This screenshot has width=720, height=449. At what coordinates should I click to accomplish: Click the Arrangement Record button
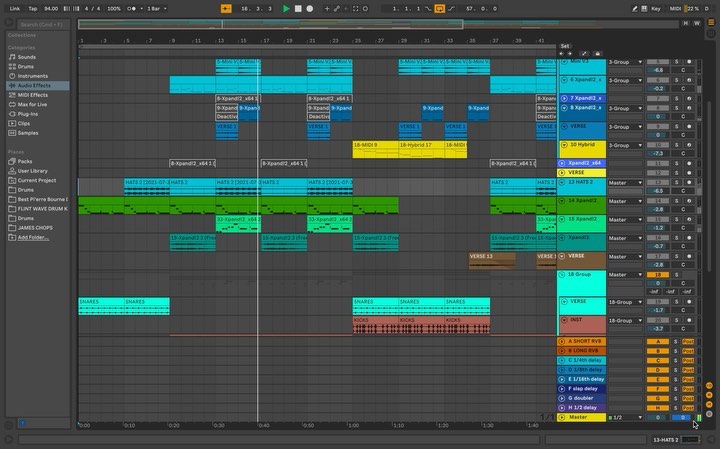click(x=309, y=8)
